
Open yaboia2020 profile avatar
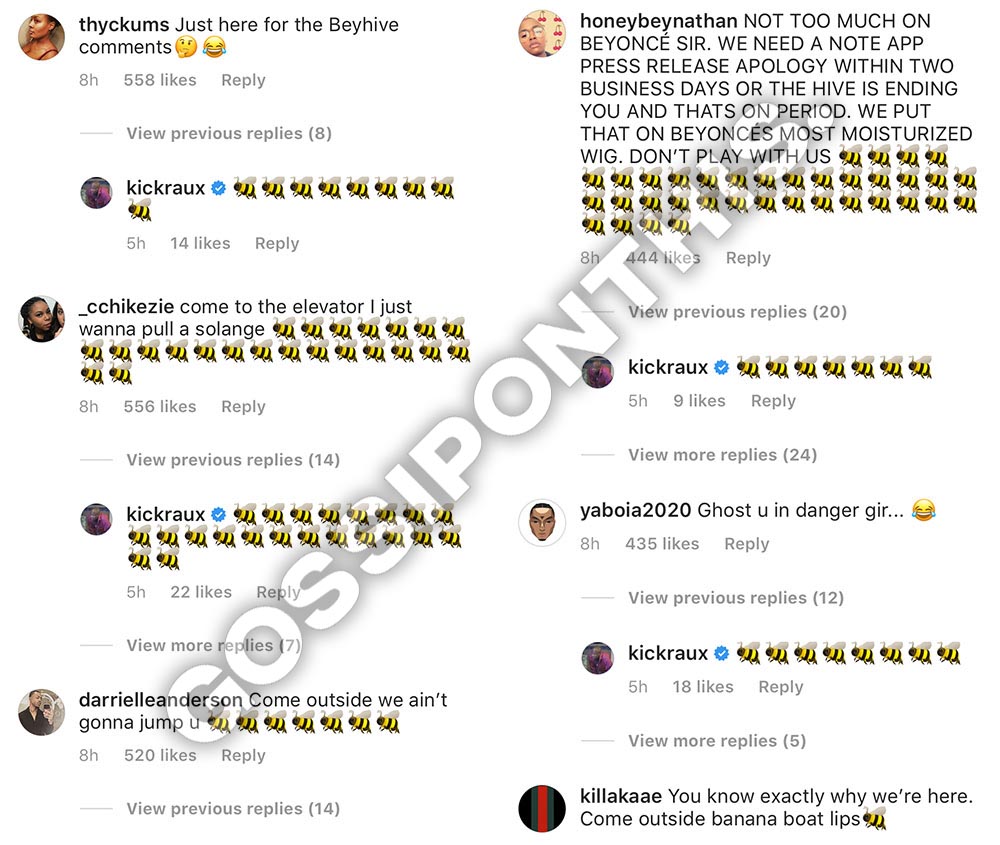point(542,523)
